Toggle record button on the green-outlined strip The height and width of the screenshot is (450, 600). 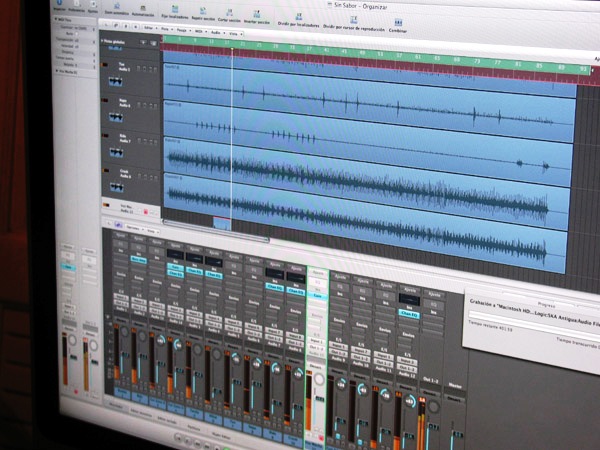(321, 437)
